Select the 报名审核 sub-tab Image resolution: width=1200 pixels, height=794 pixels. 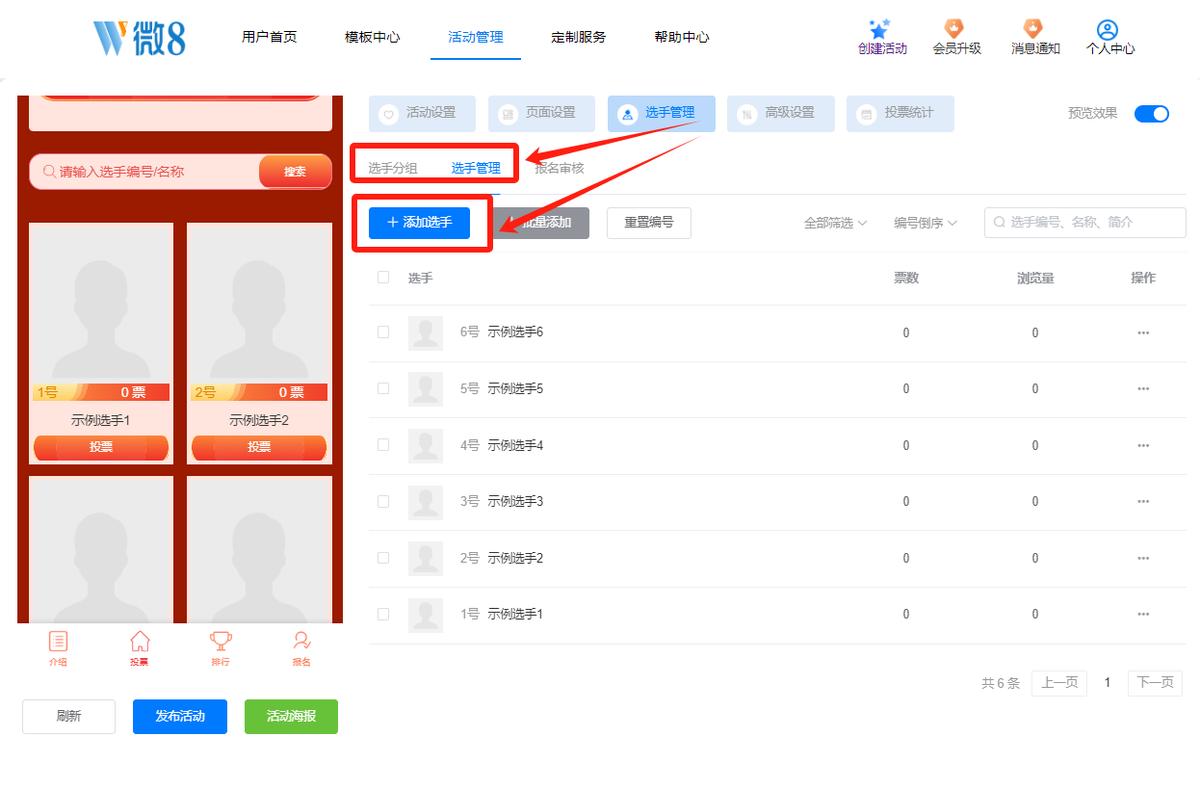point(560,168)
